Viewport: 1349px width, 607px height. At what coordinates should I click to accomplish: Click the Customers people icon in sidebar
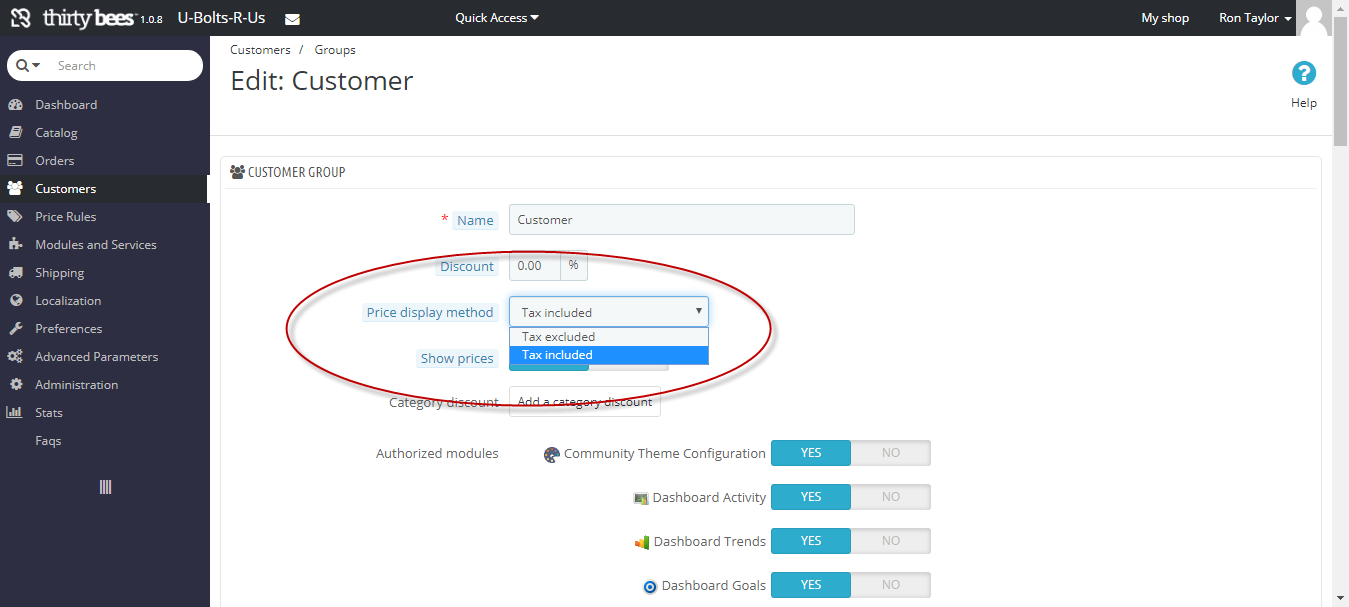point(15,189)
